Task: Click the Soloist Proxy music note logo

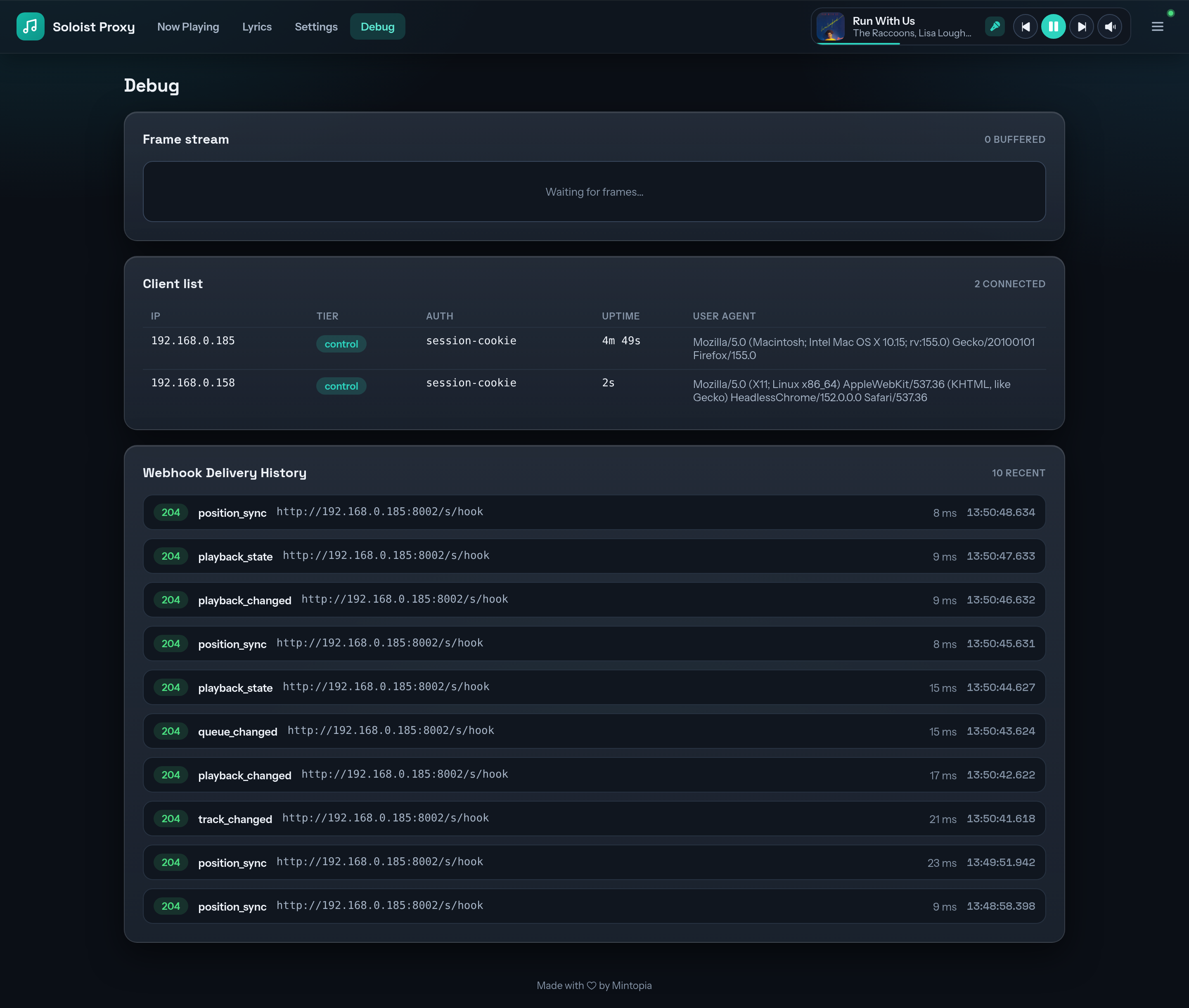Action: coord(30,27)
